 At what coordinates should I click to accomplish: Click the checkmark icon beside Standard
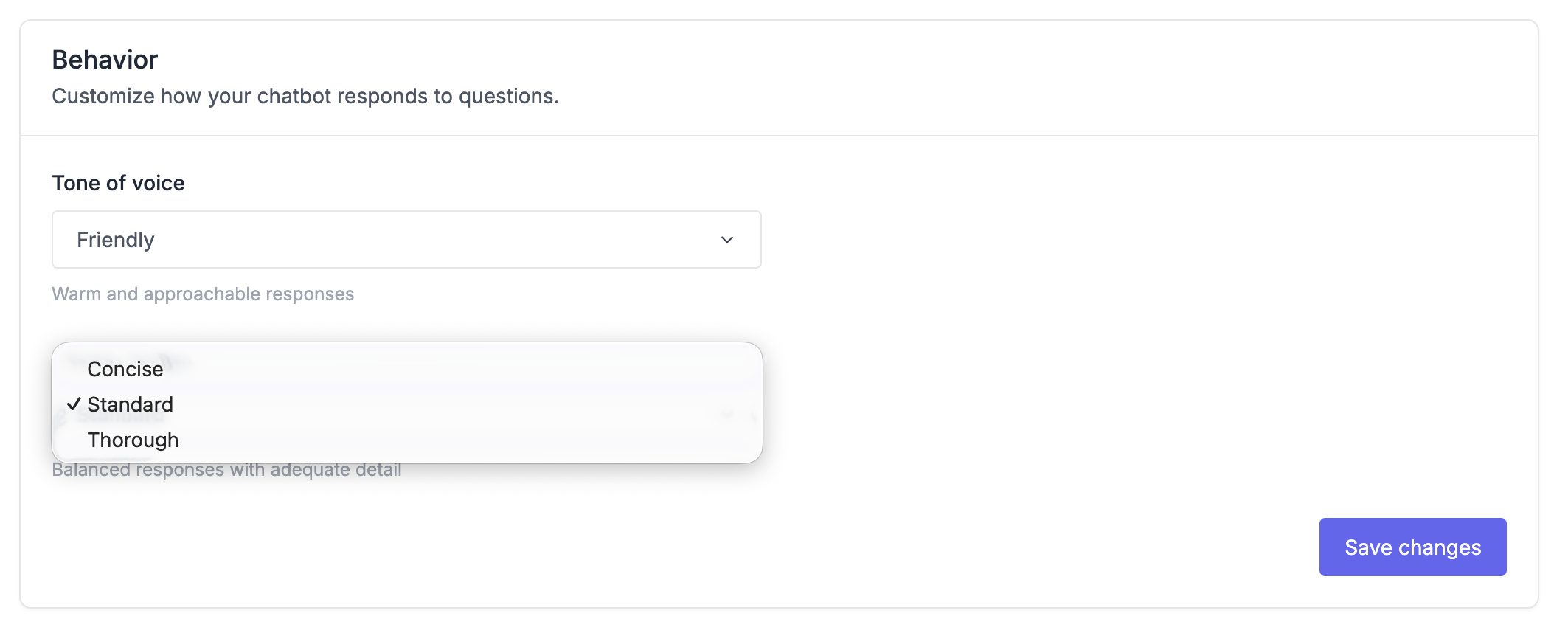[x=74, y=404]
